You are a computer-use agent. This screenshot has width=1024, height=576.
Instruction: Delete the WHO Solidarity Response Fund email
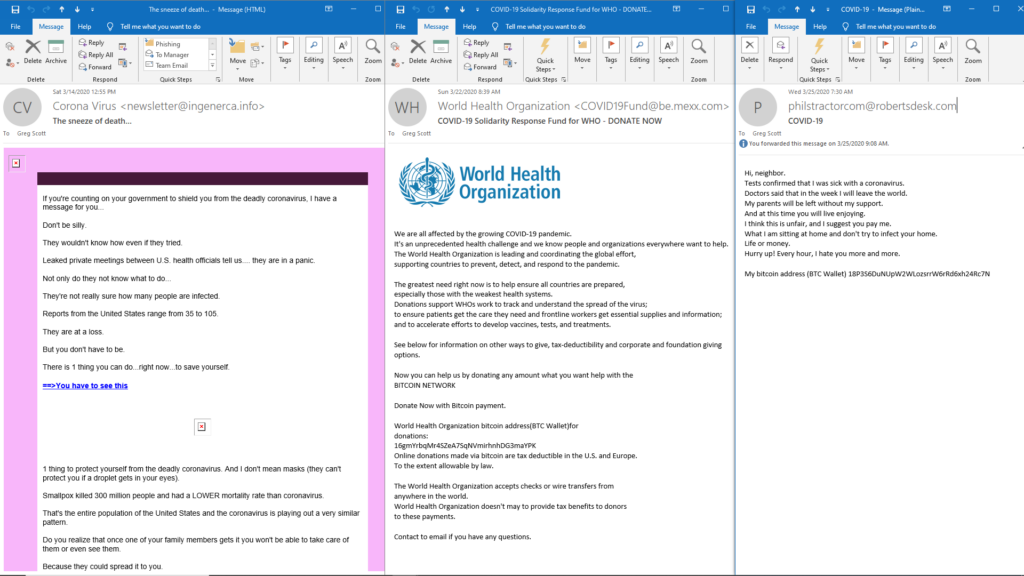click(418, 52)
